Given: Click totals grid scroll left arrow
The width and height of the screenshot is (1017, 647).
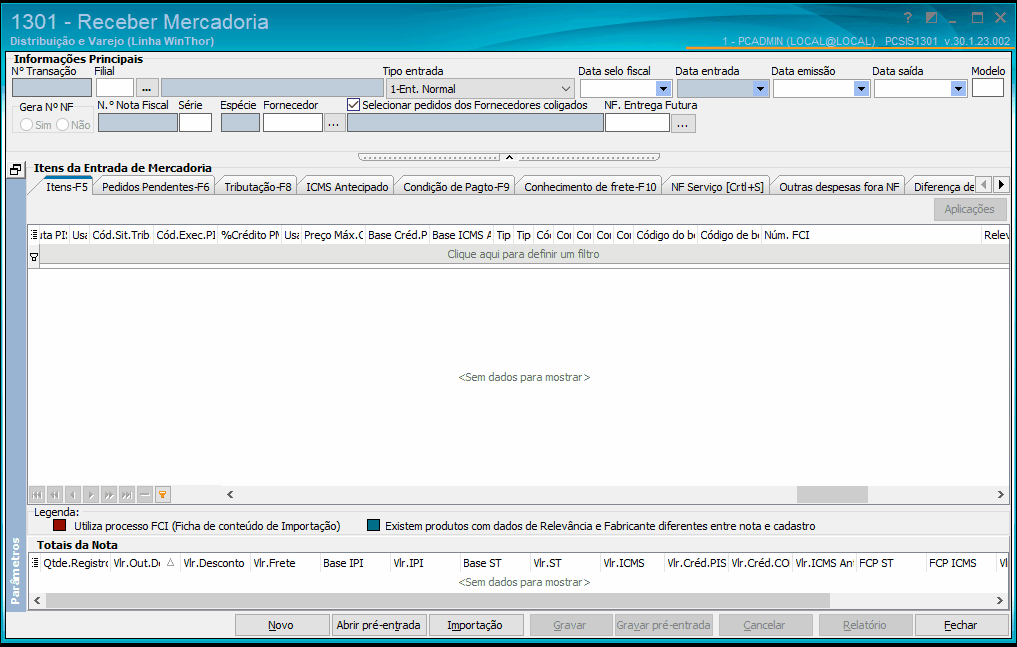Looking at the screenshot, I should (x=37, y=600).
